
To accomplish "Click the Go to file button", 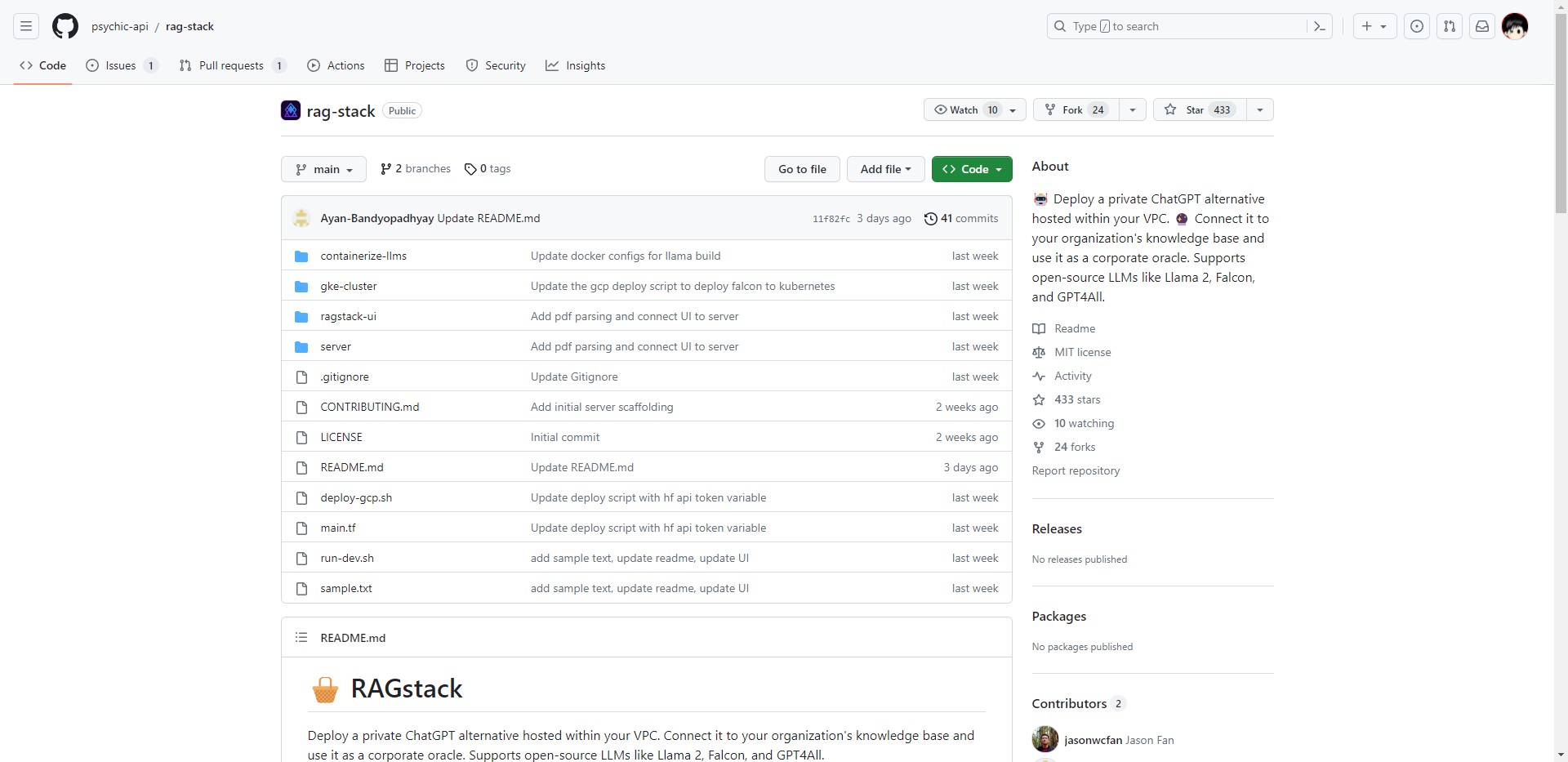I will point(802,169).
